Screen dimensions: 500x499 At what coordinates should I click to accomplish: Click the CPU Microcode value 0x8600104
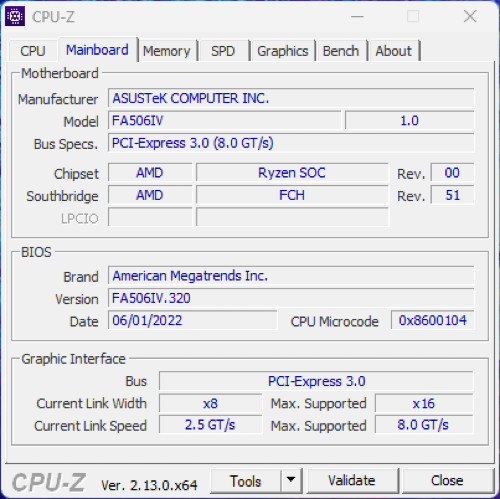[432, 320]
